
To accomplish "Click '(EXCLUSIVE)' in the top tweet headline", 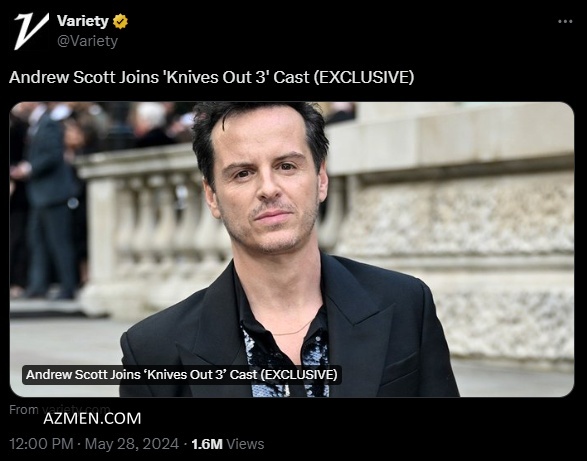I will pyautogui.click(x=364, y=78).
